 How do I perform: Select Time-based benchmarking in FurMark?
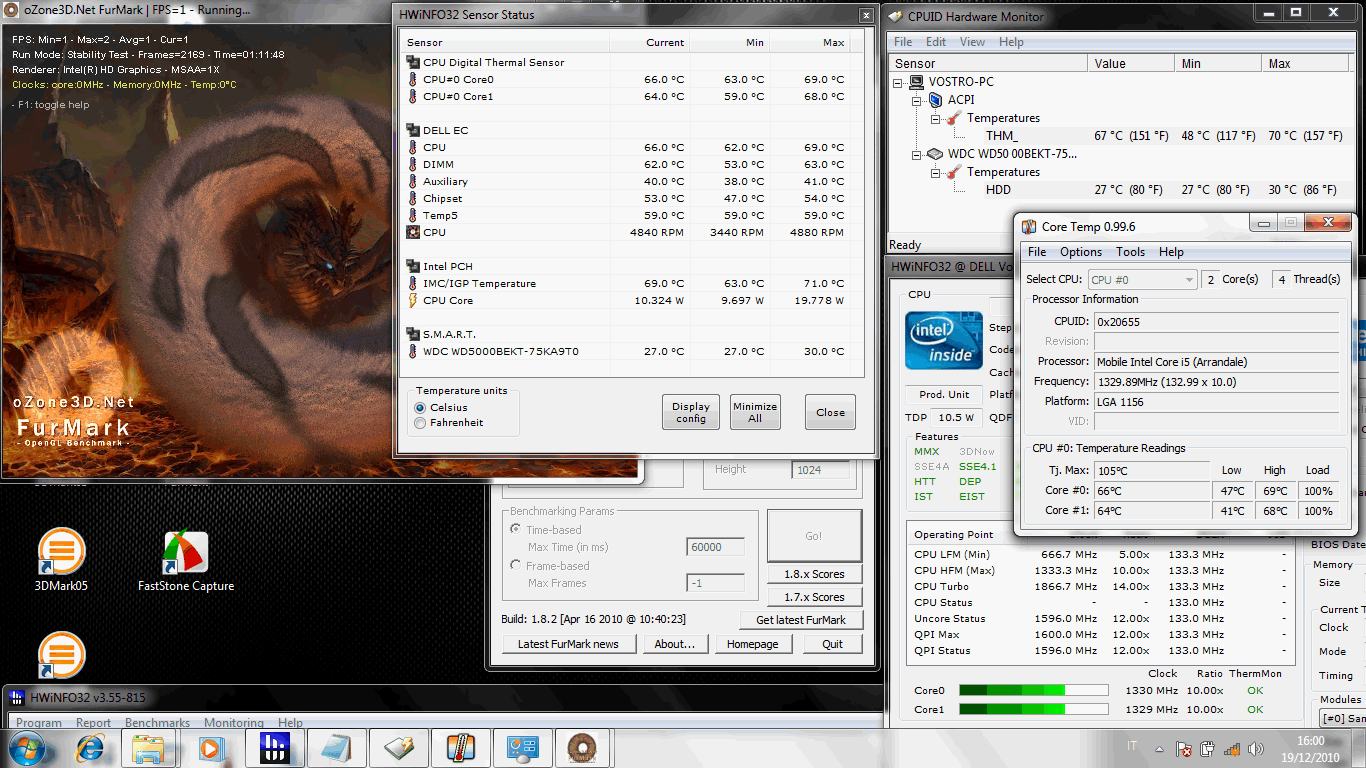click(x=516, y=530)
